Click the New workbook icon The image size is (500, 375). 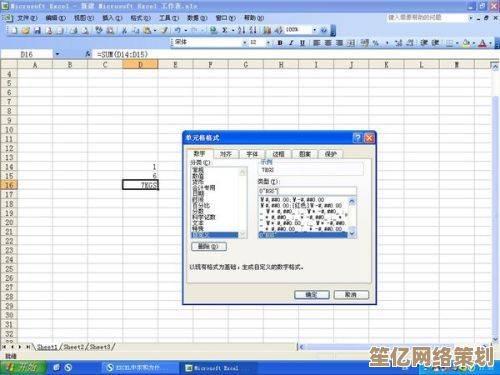tap(14, 31)
